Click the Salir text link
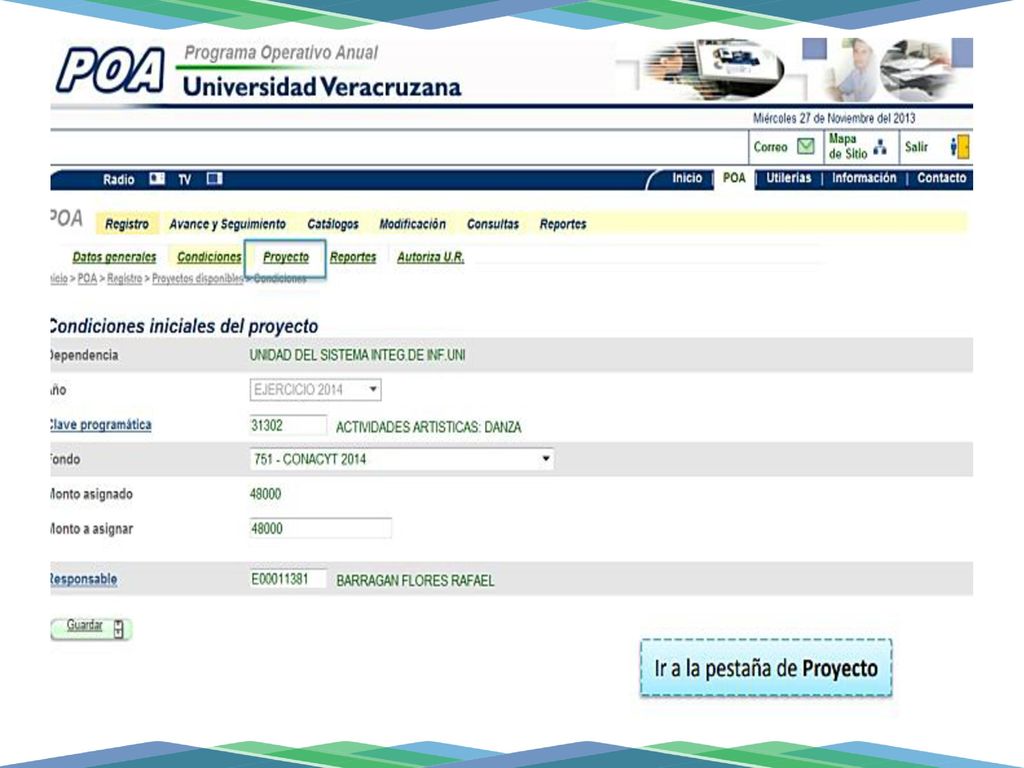Screen dimensions: 1024x768 916,147
